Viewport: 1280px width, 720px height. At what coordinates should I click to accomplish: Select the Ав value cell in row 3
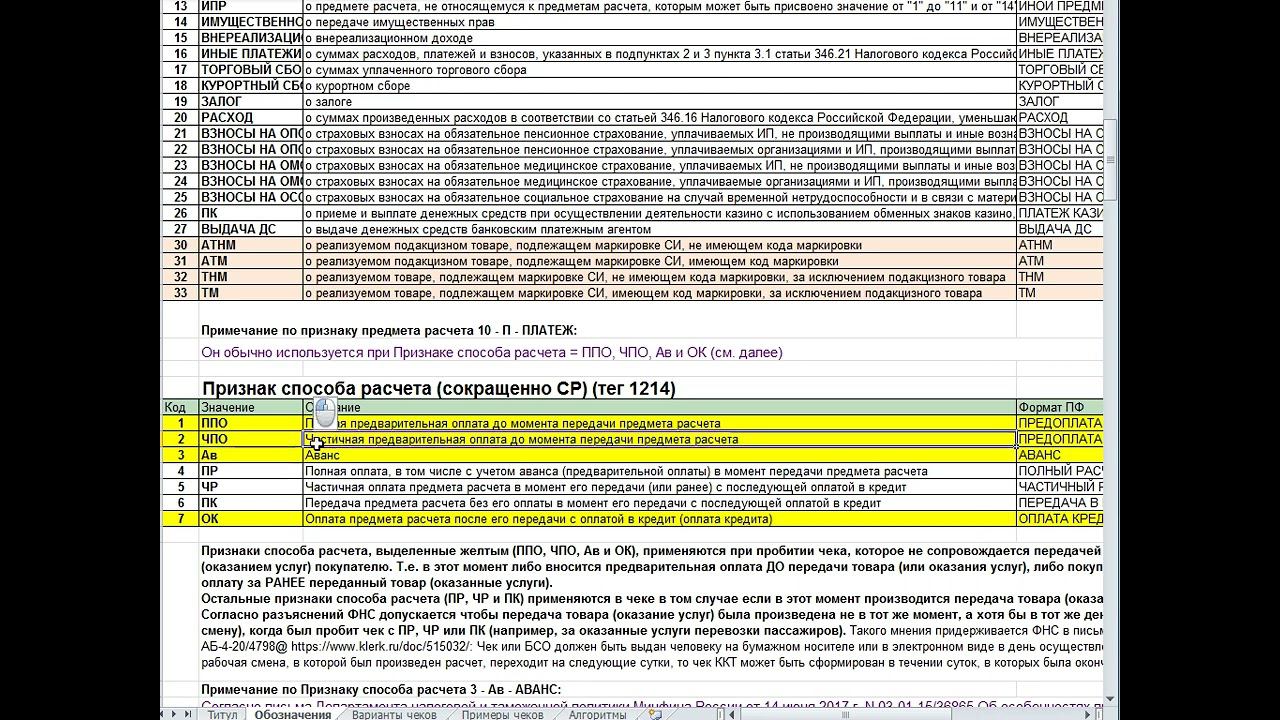coord(251,455)
